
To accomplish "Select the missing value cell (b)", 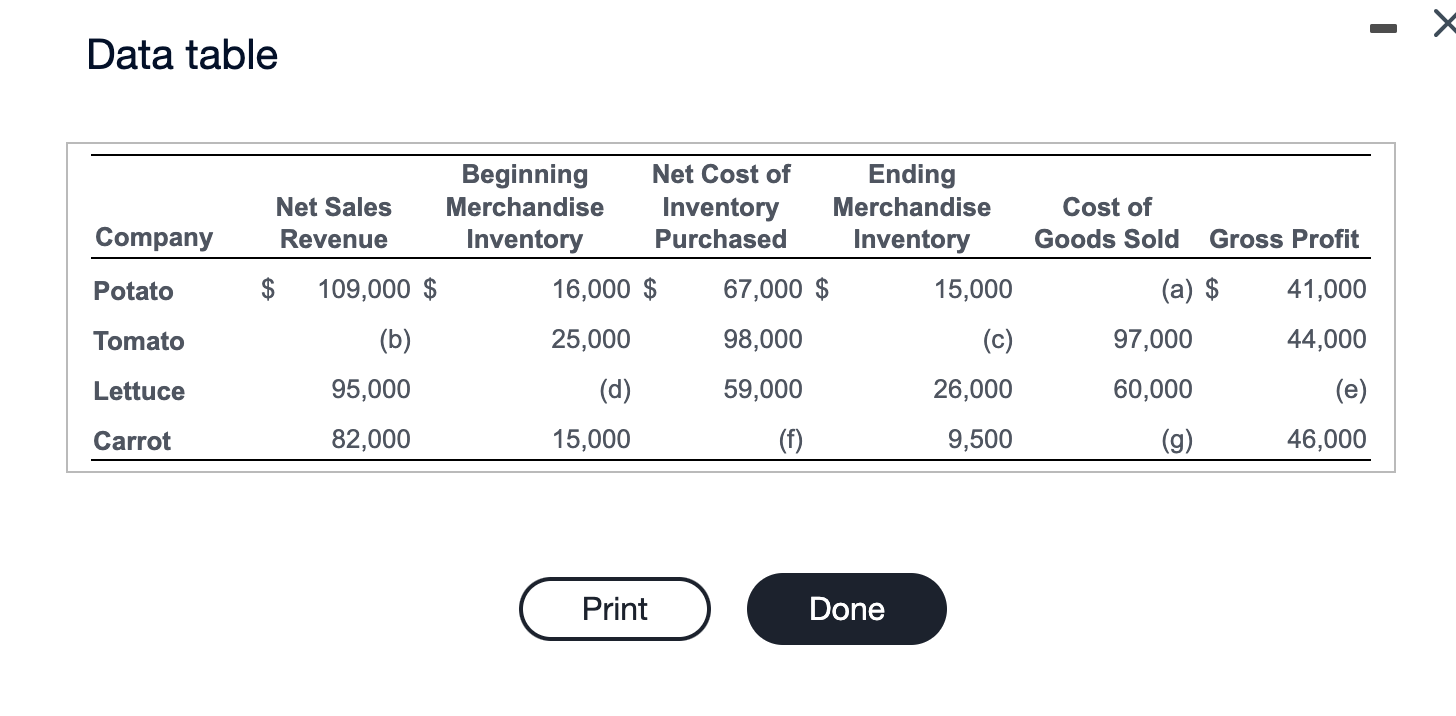I will point(396,340).
